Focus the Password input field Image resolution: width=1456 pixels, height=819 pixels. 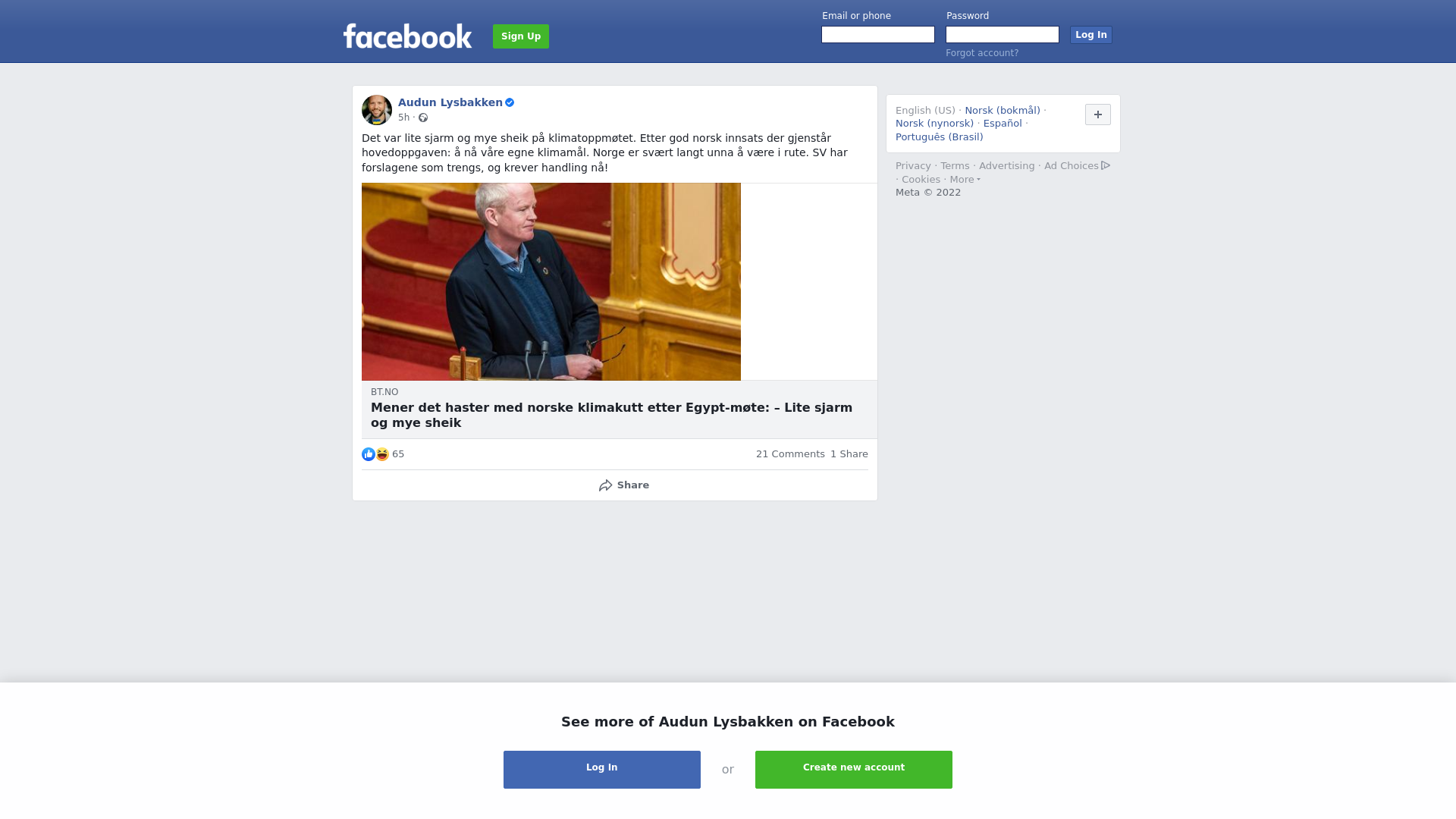click(1003, 35)
